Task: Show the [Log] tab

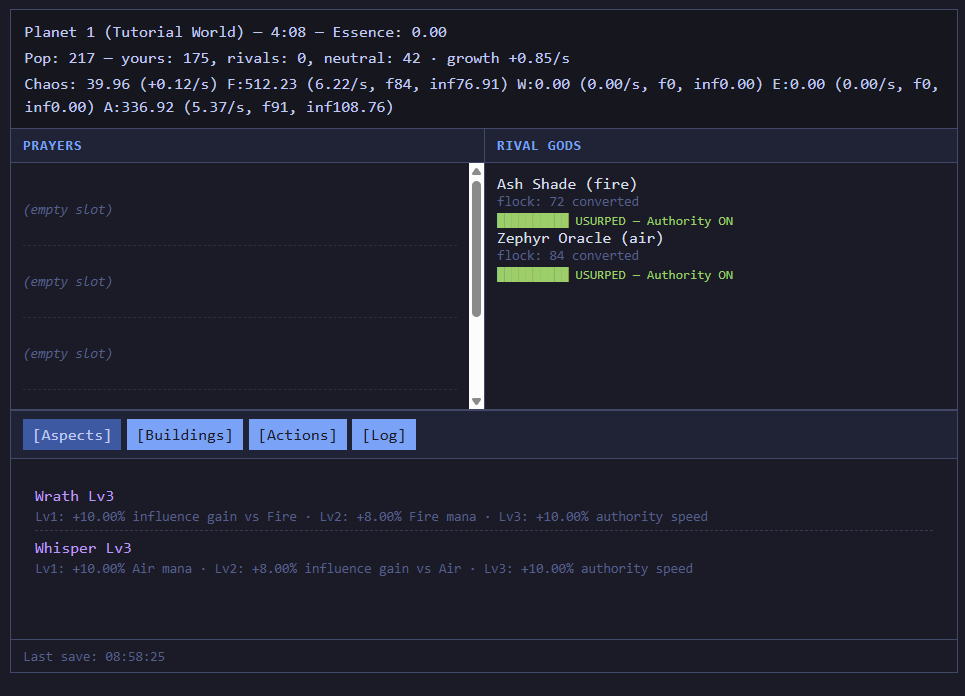Action: click(x=384, y=434)
